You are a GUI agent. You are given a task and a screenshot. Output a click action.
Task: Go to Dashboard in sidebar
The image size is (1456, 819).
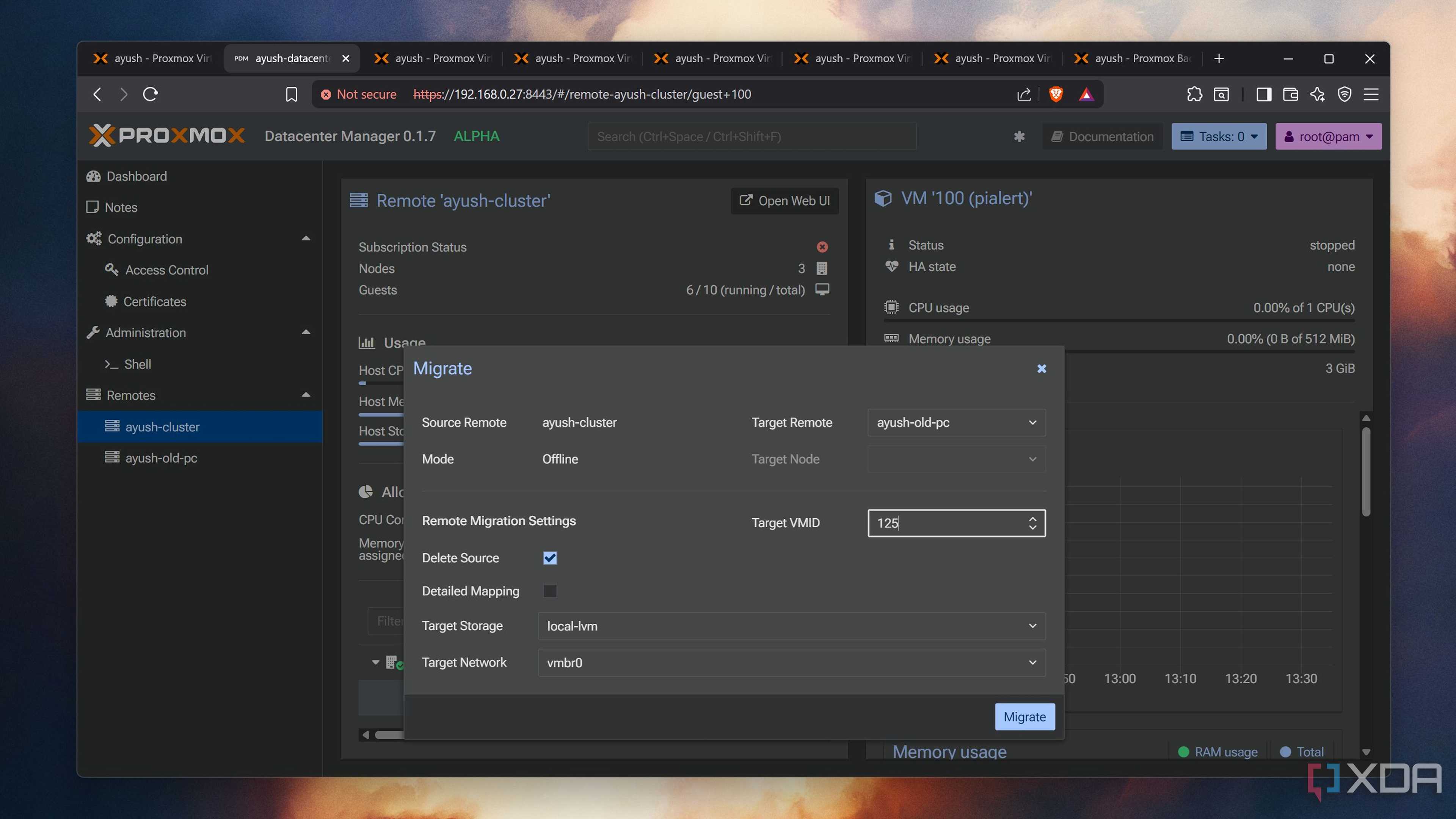pos(200,176)
